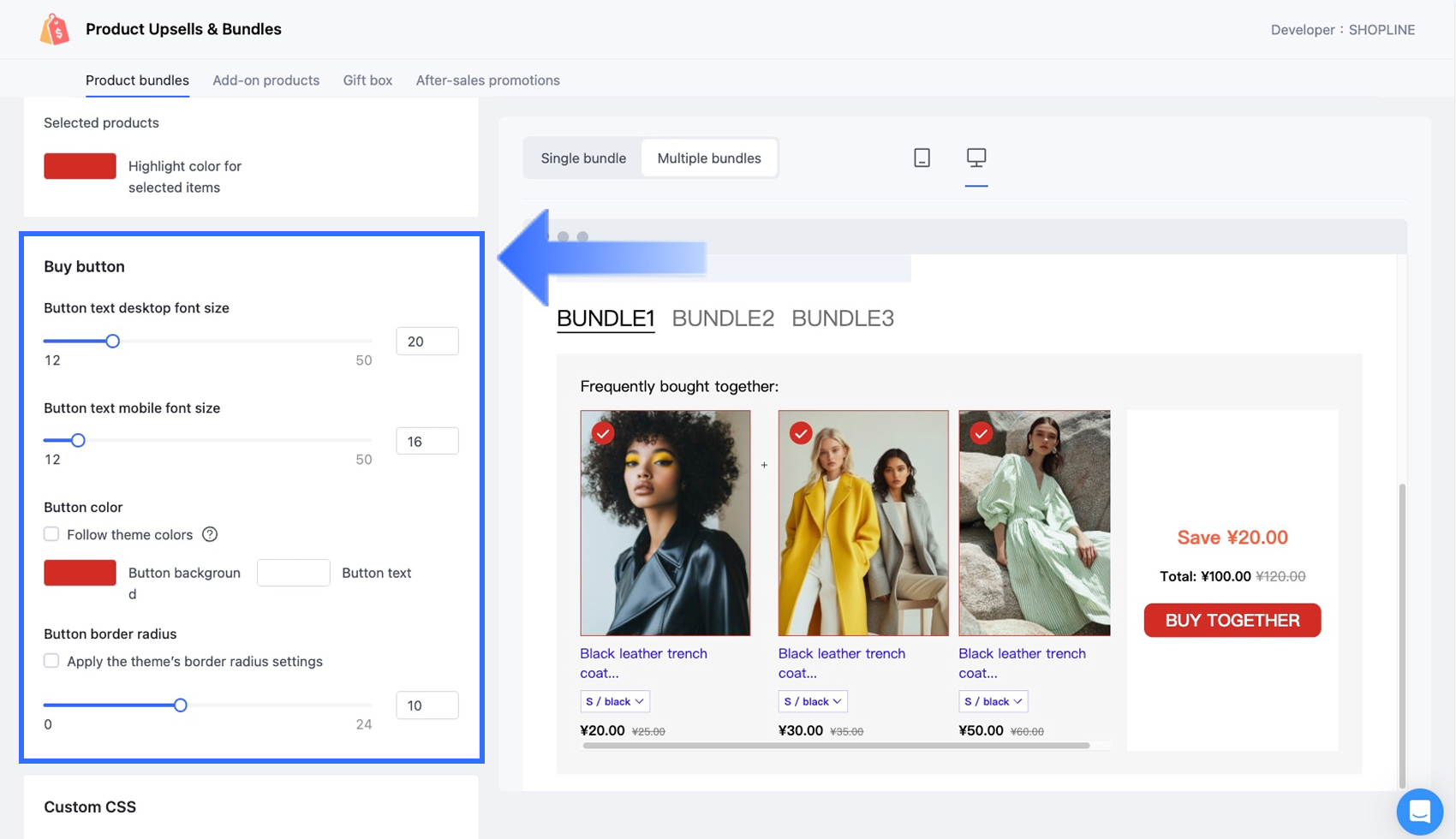Open first Black leather trench coat link
Screen dimensions: 1456x839
pyautogui.click(x=644, y=663)
